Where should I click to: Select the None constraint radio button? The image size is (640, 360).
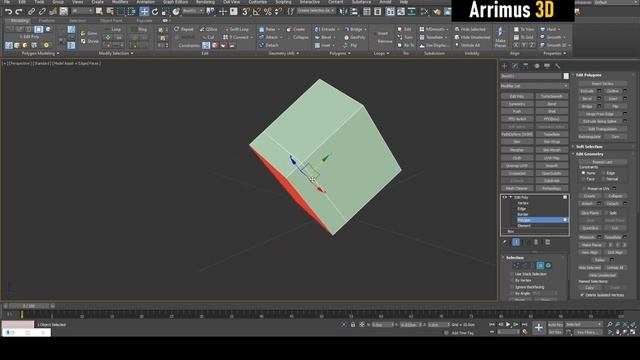[x=584, y=173]
